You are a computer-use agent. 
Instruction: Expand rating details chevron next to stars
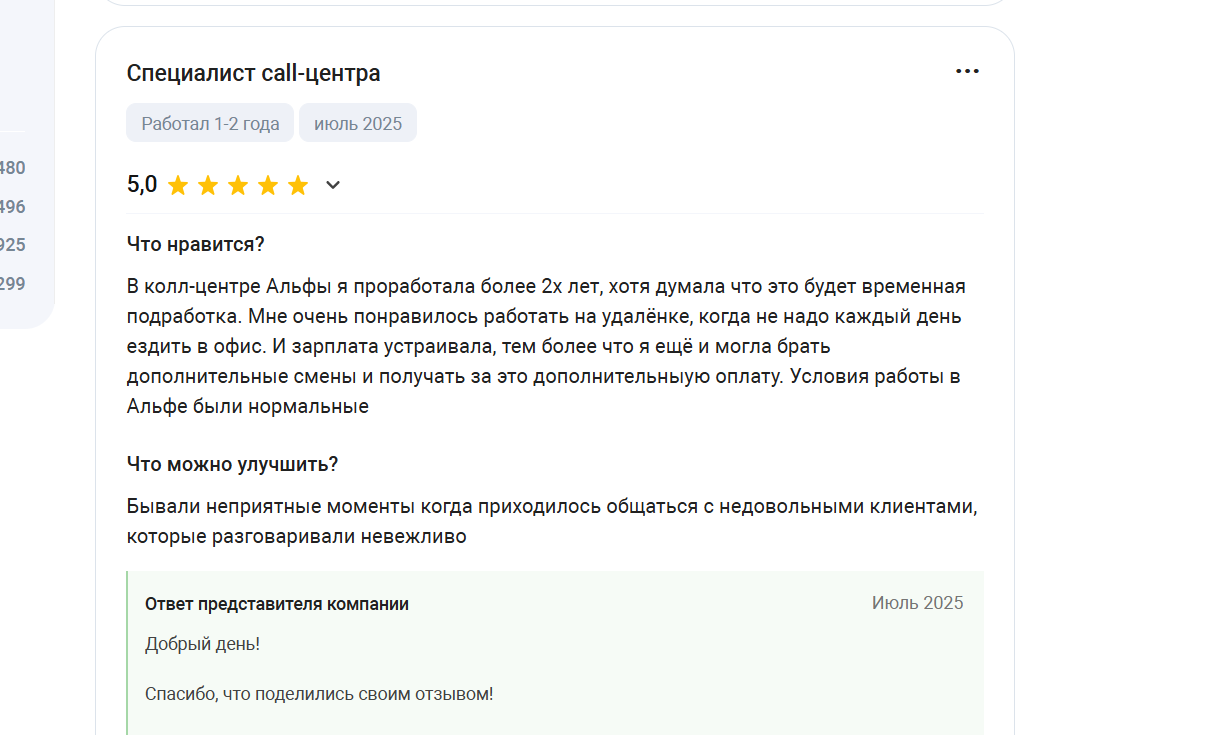point(333,185)
